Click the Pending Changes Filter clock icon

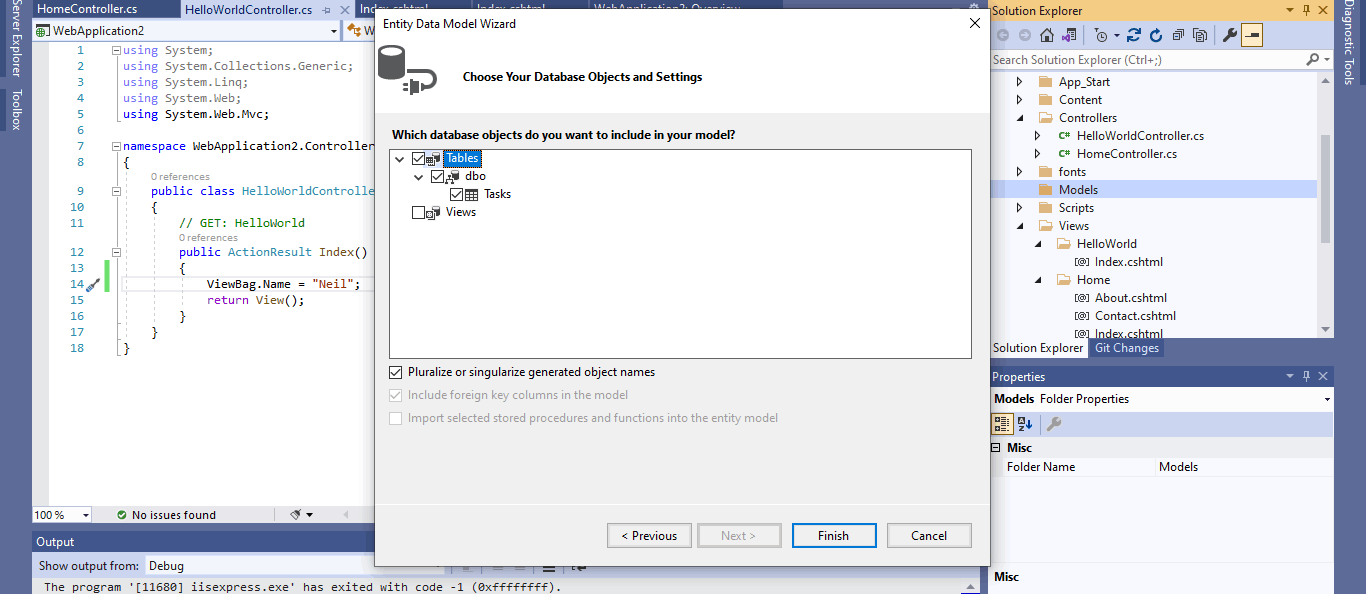[1102, 35]
